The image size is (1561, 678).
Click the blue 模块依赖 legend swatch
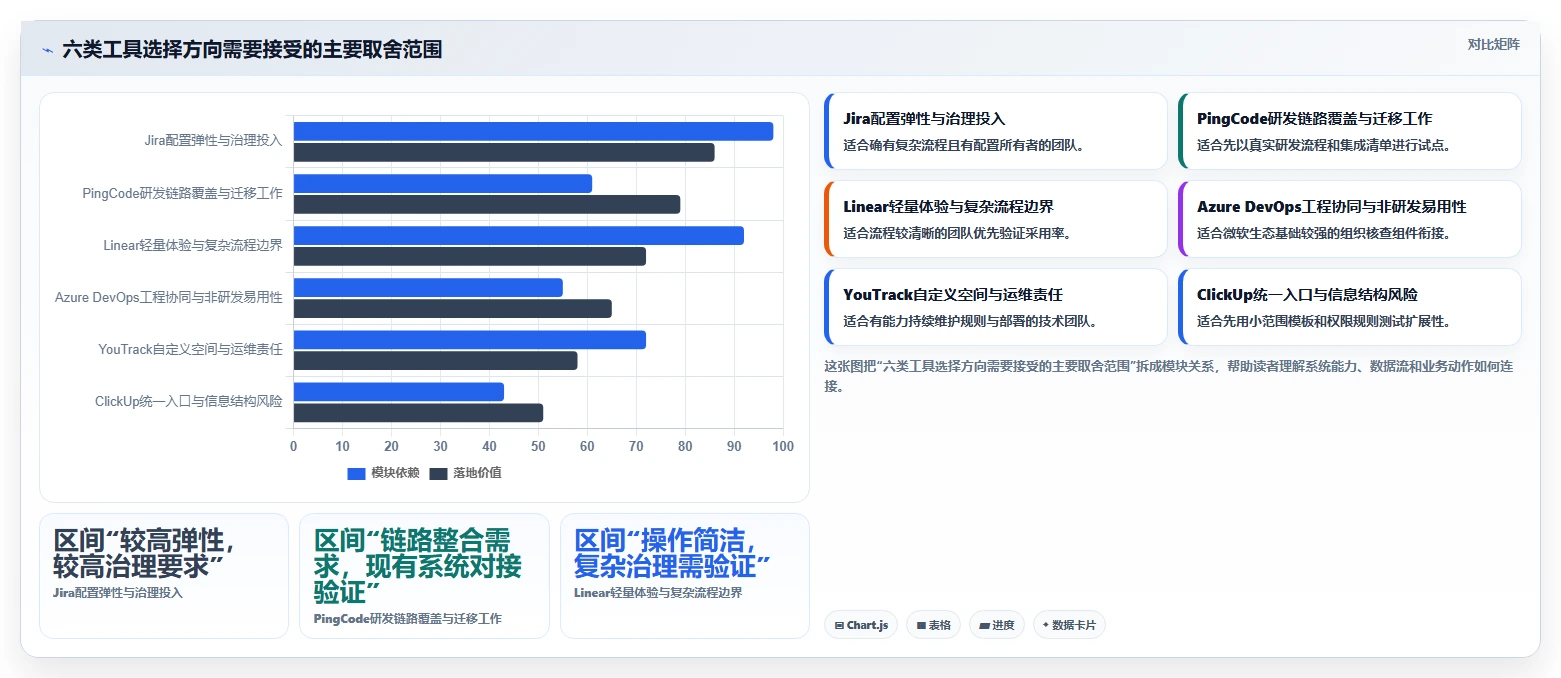click(x=356, y=473)
